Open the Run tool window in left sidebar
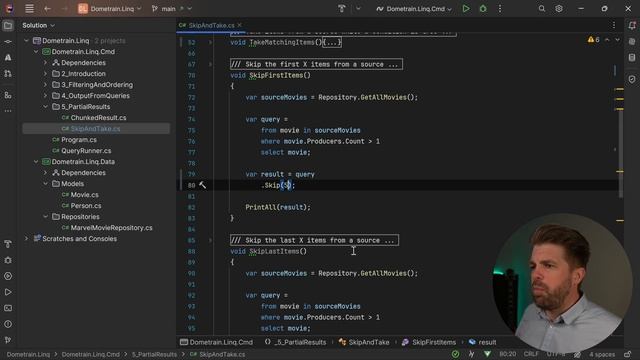This screenshot has height=360, width=640. point(8,292)
